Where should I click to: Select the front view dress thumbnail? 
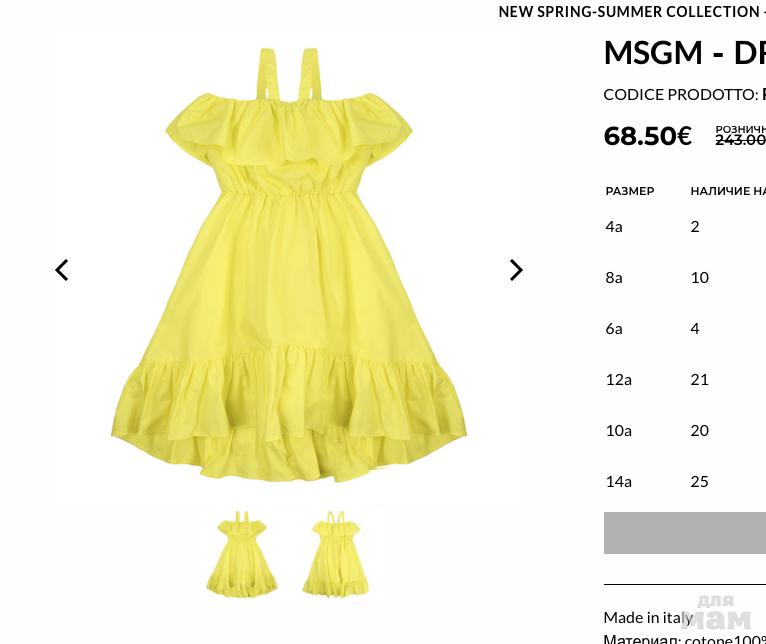[242, 554]
